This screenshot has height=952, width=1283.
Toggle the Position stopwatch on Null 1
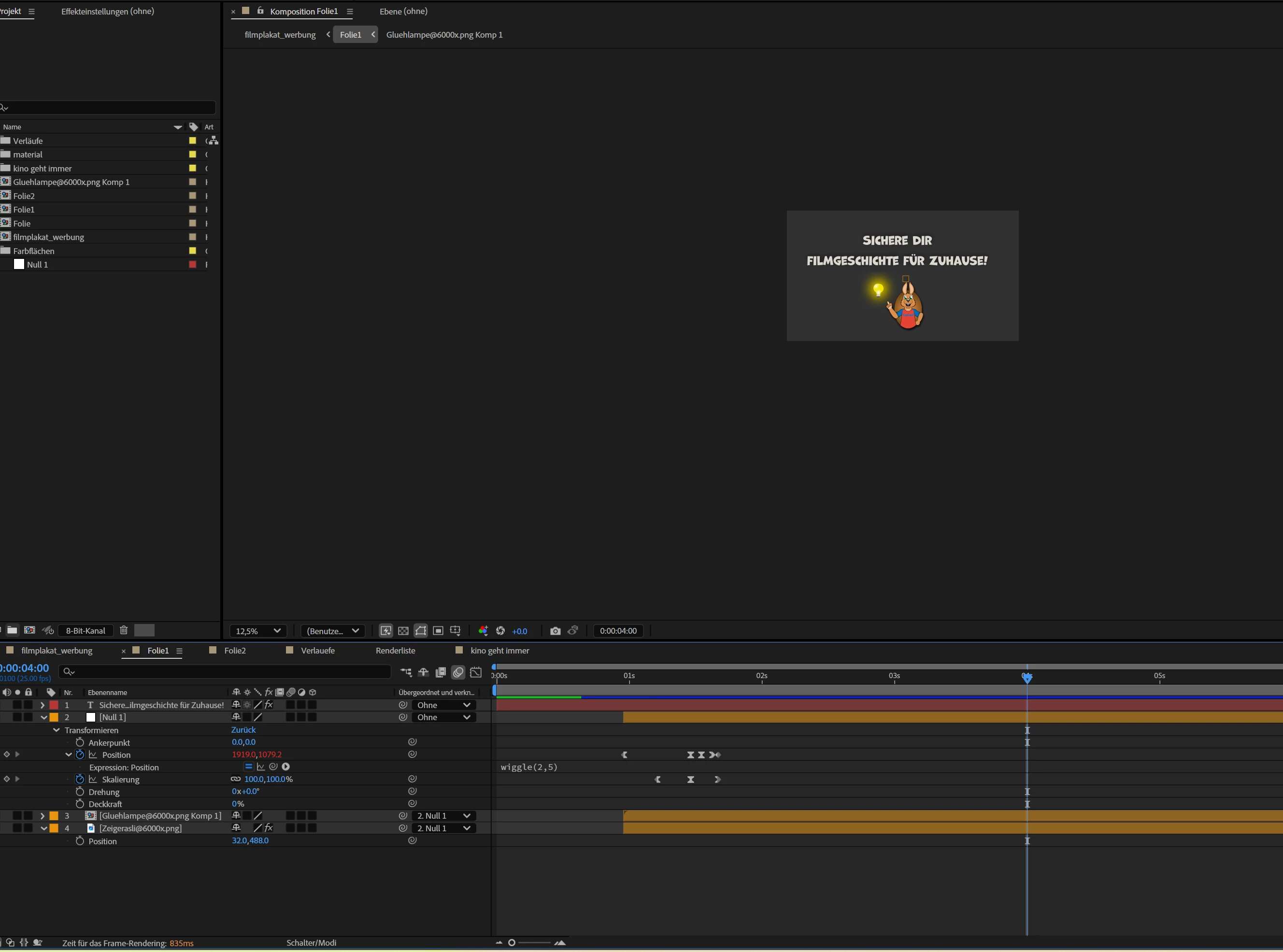coord(80,754)
